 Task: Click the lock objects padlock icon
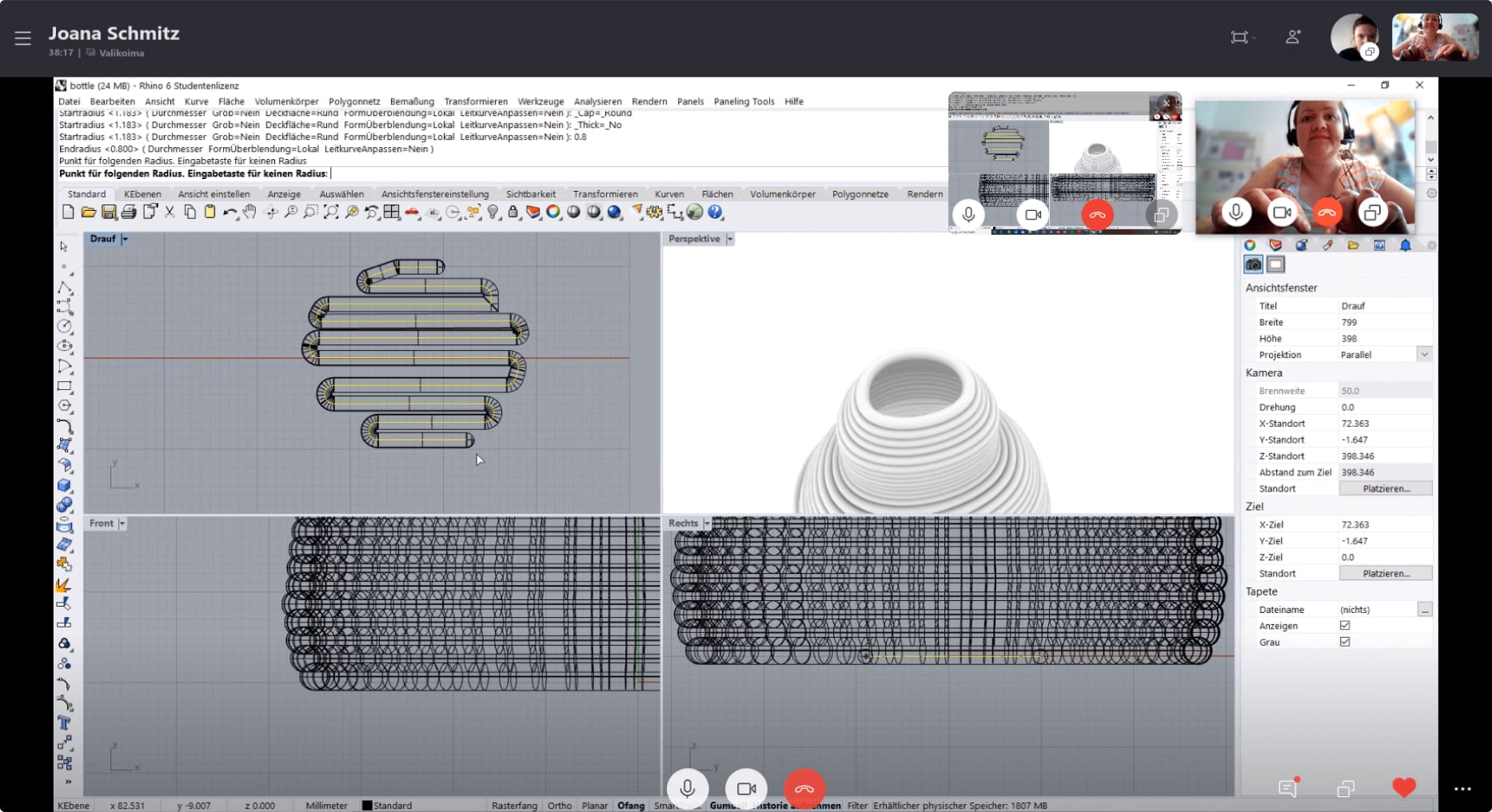point(513,213)
